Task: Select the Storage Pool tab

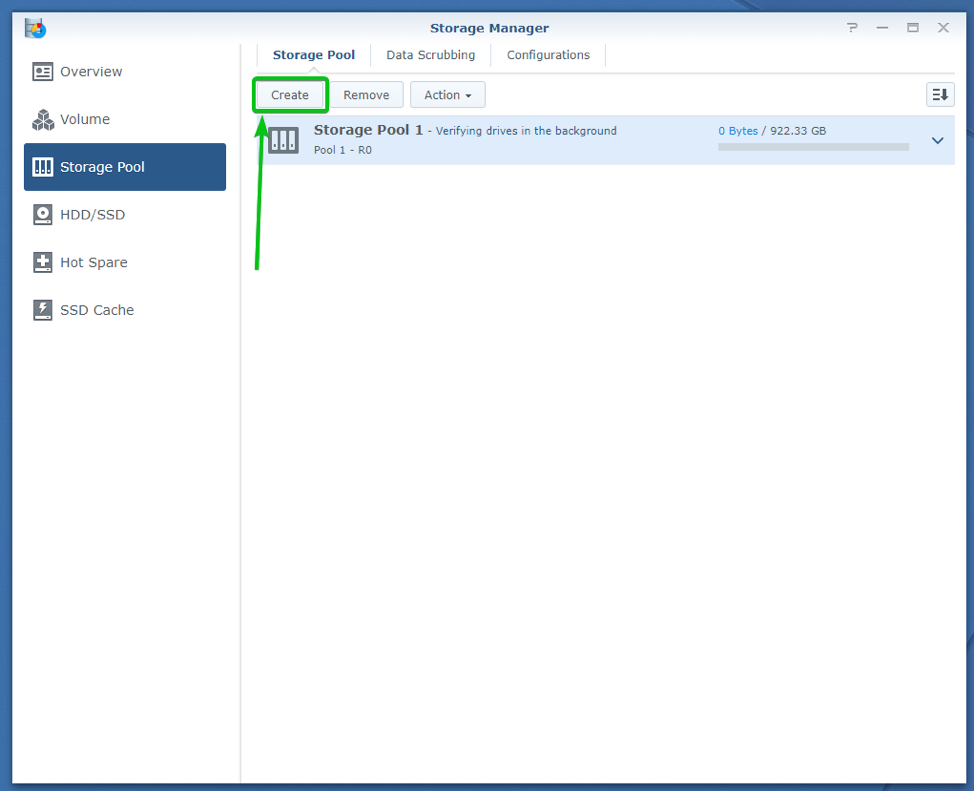Action: tap(314, 55)
